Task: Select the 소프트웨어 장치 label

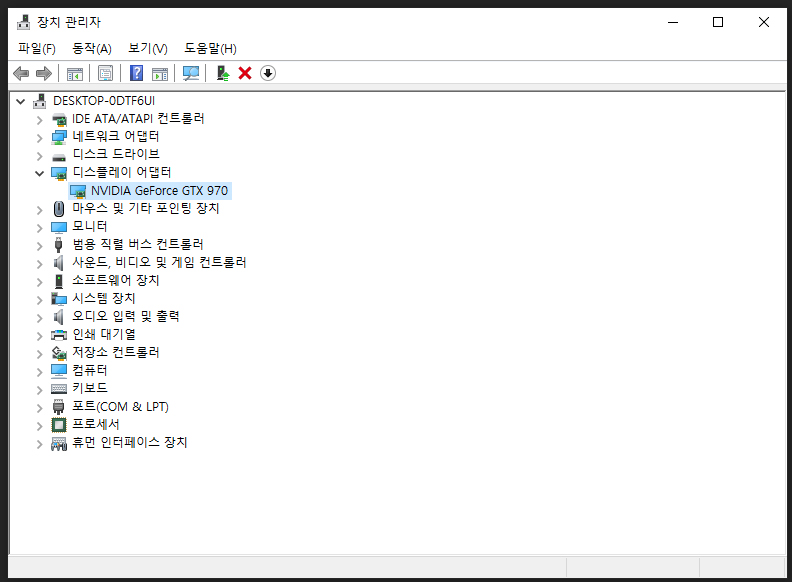Action: [x=116, y=280]
